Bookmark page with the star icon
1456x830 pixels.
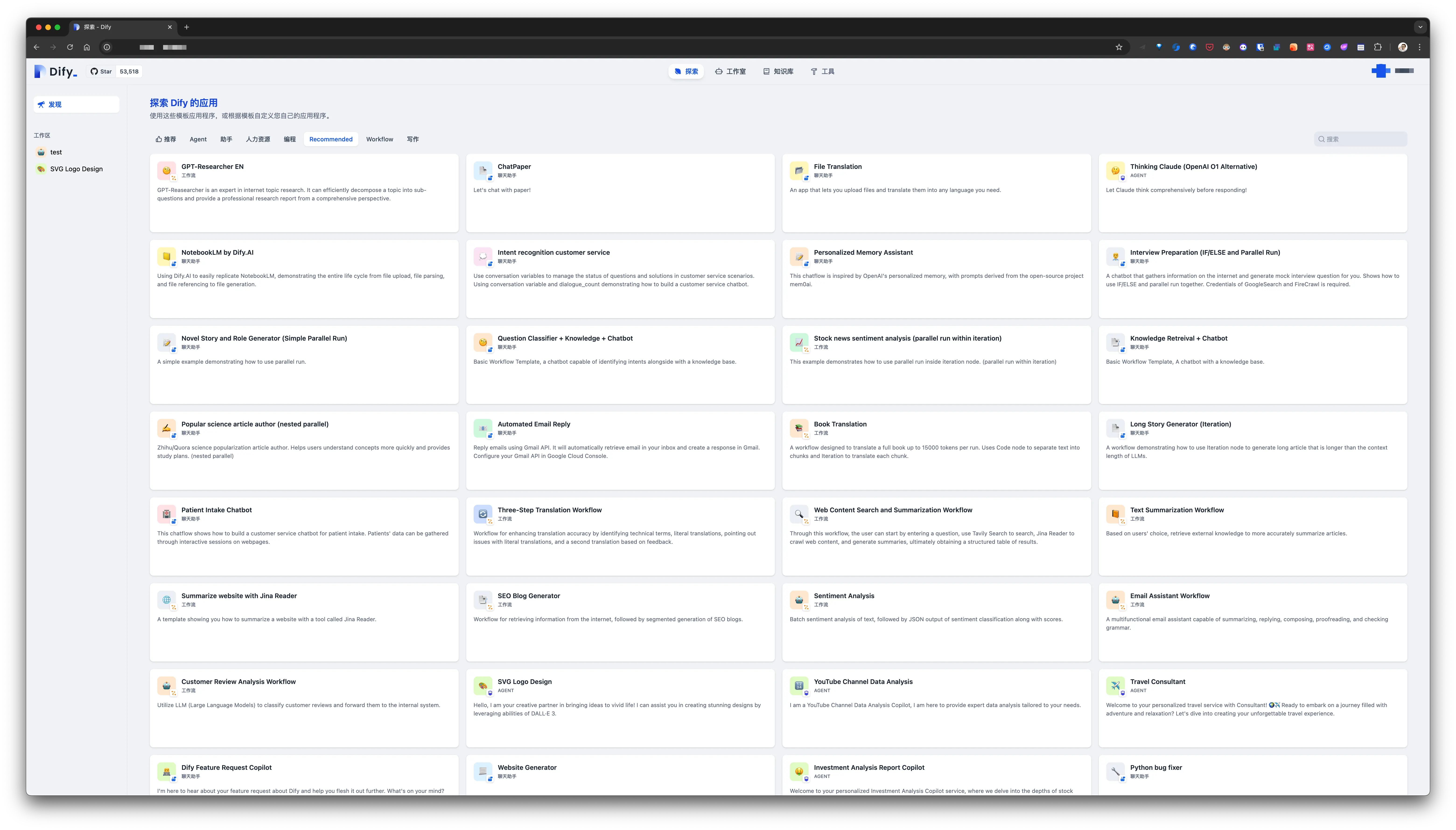[x=1119, y=47]
